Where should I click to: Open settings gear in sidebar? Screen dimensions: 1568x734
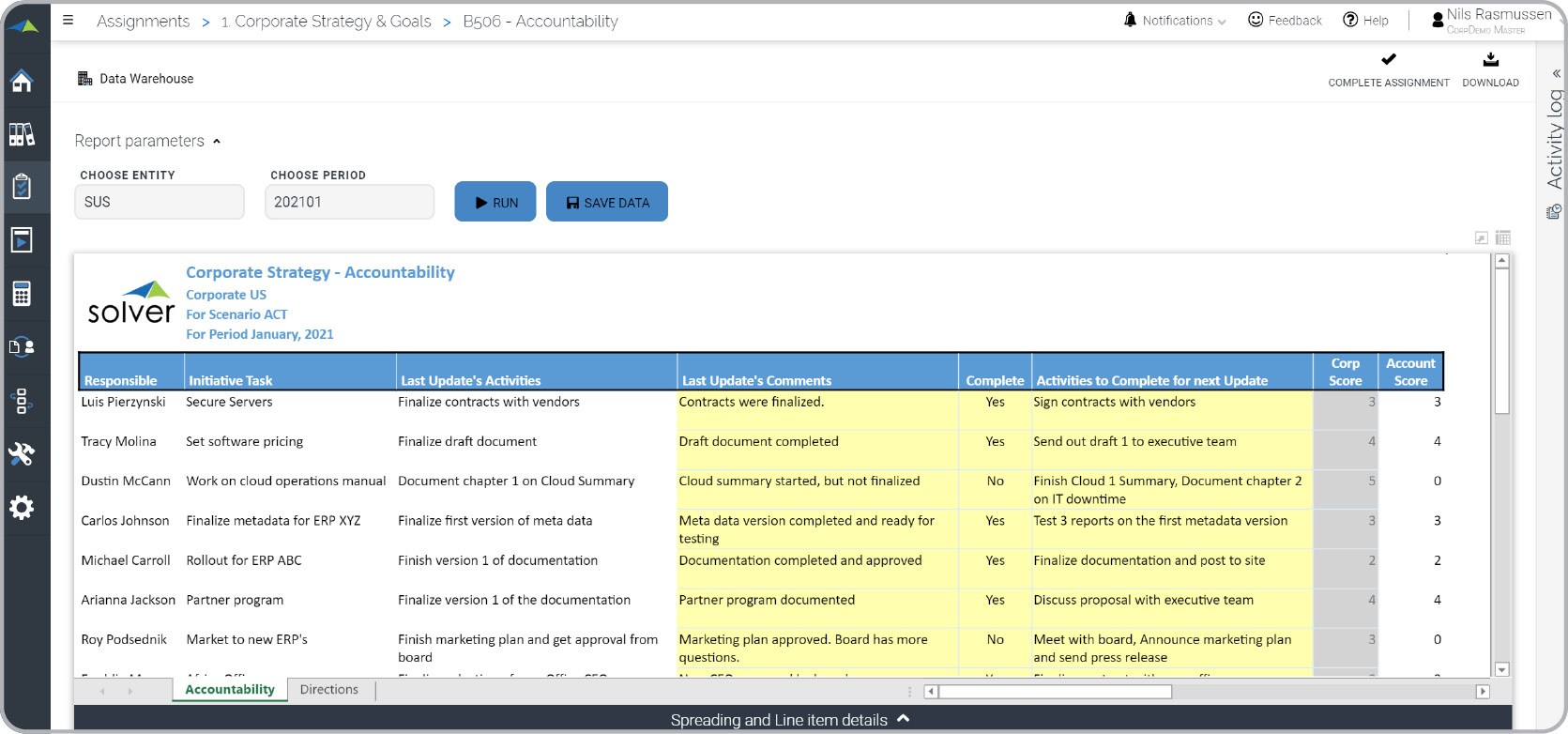tap(22, 508)
